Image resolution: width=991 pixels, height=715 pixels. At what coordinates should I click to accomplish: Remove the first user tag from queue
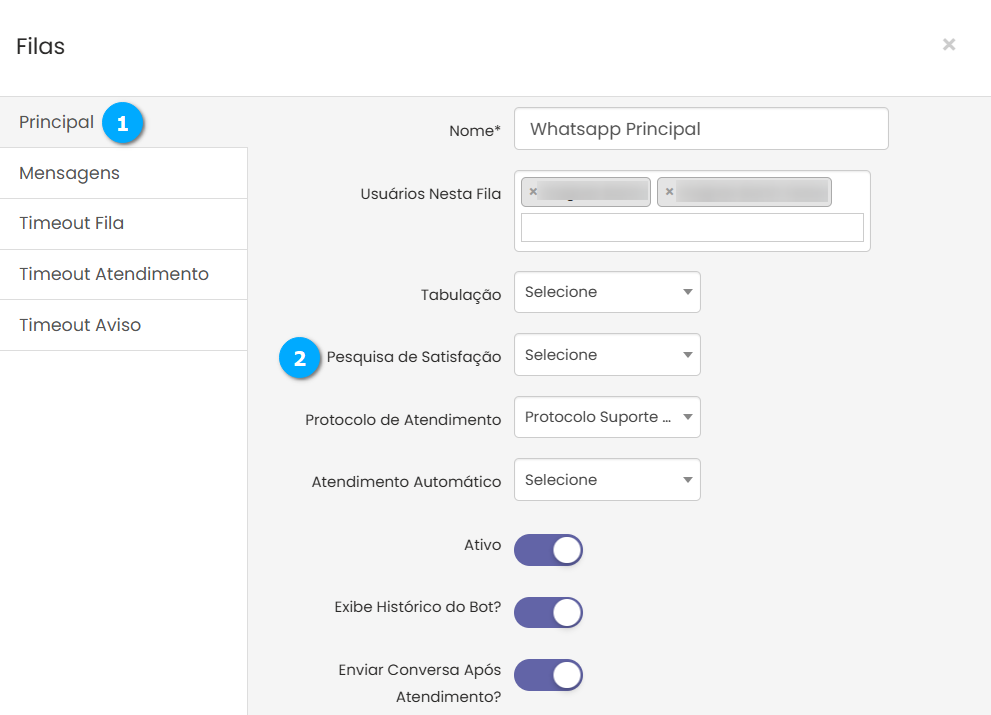pyautogui.click(x=533, y=192)
